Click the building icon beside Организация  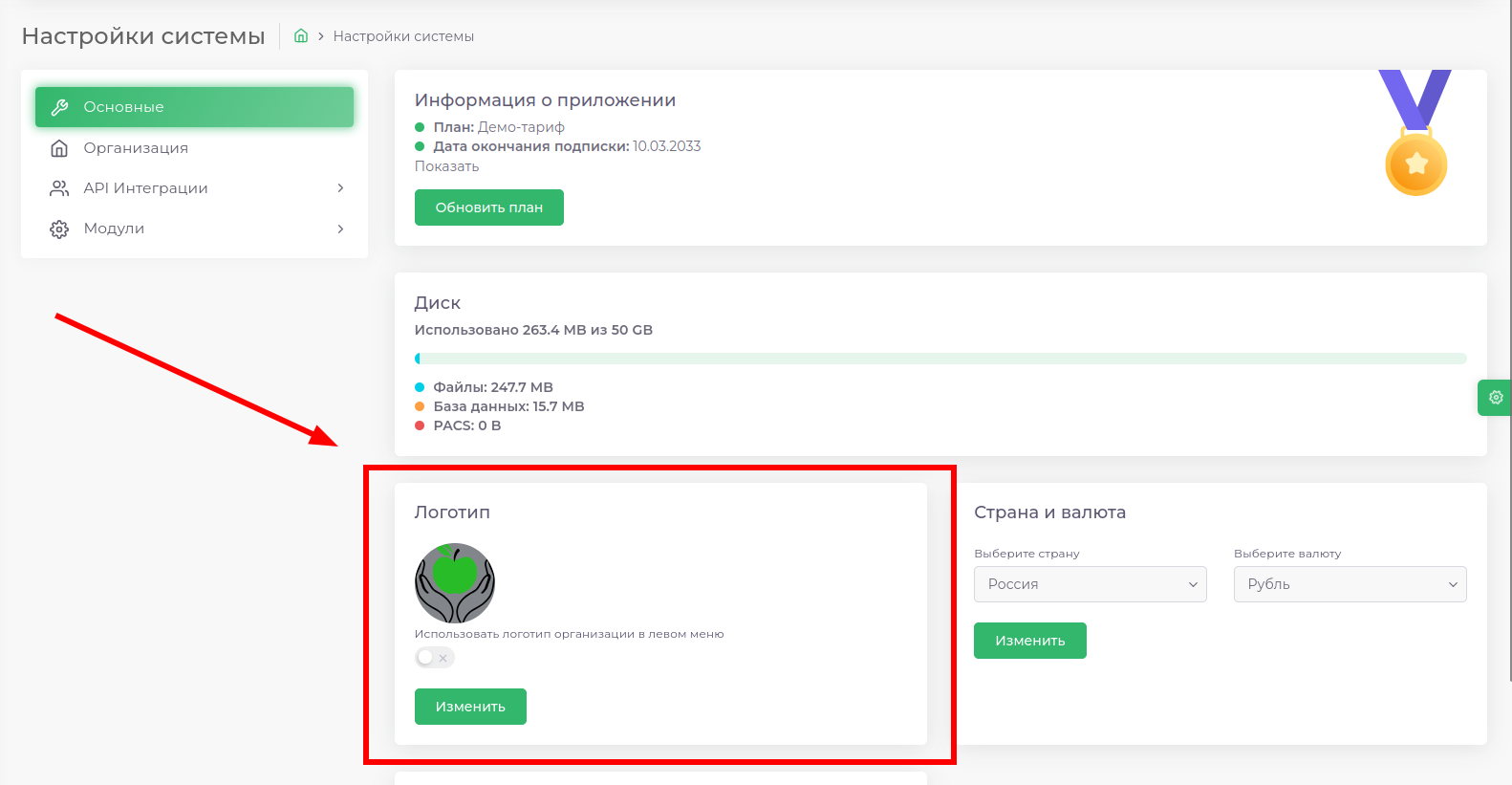click(x=59, y=148)
